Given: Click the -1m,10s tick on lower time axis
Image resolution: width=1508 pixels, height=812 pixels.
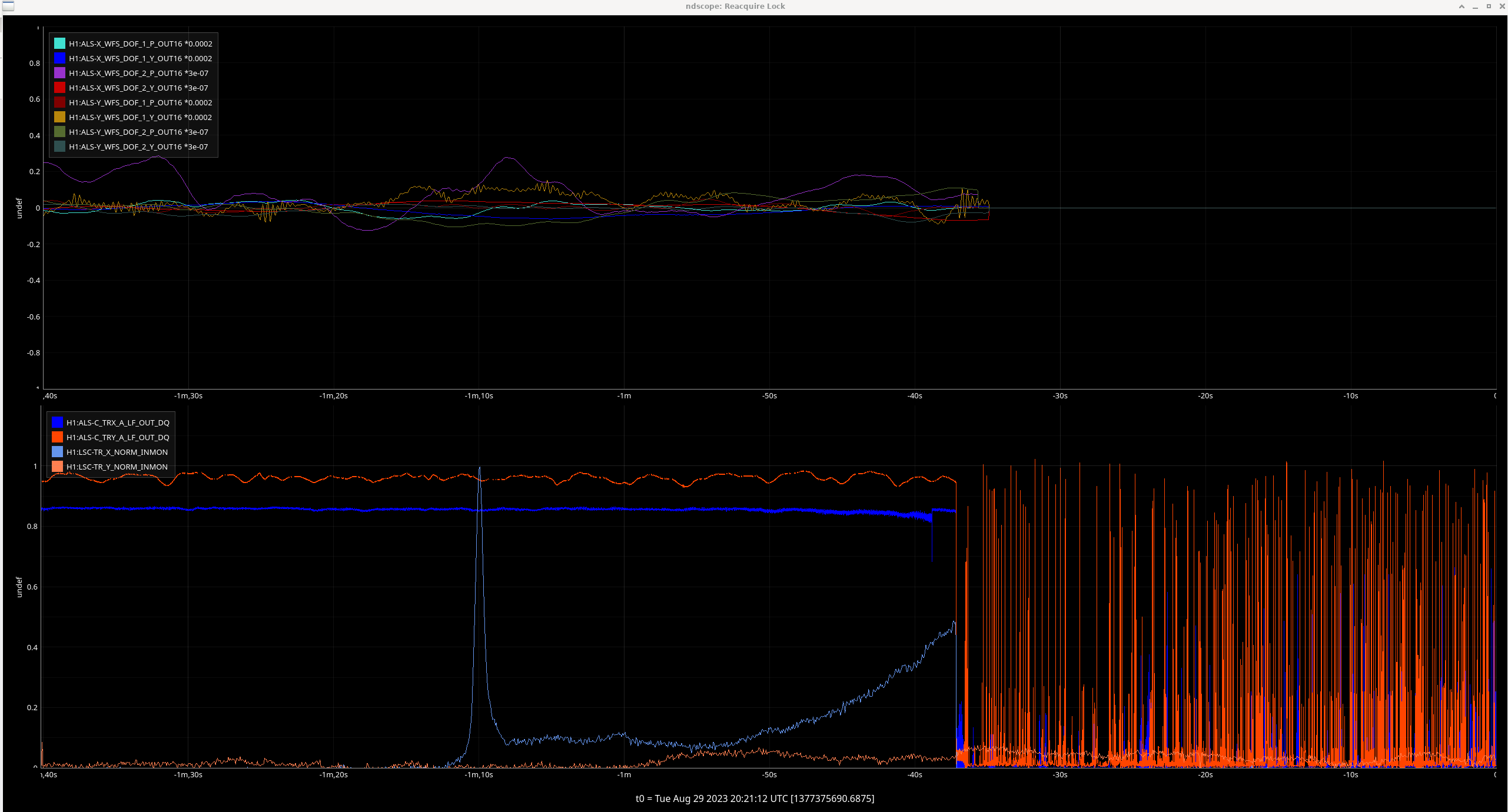Looking at the screenshot, I should click(x=479, y=775).
